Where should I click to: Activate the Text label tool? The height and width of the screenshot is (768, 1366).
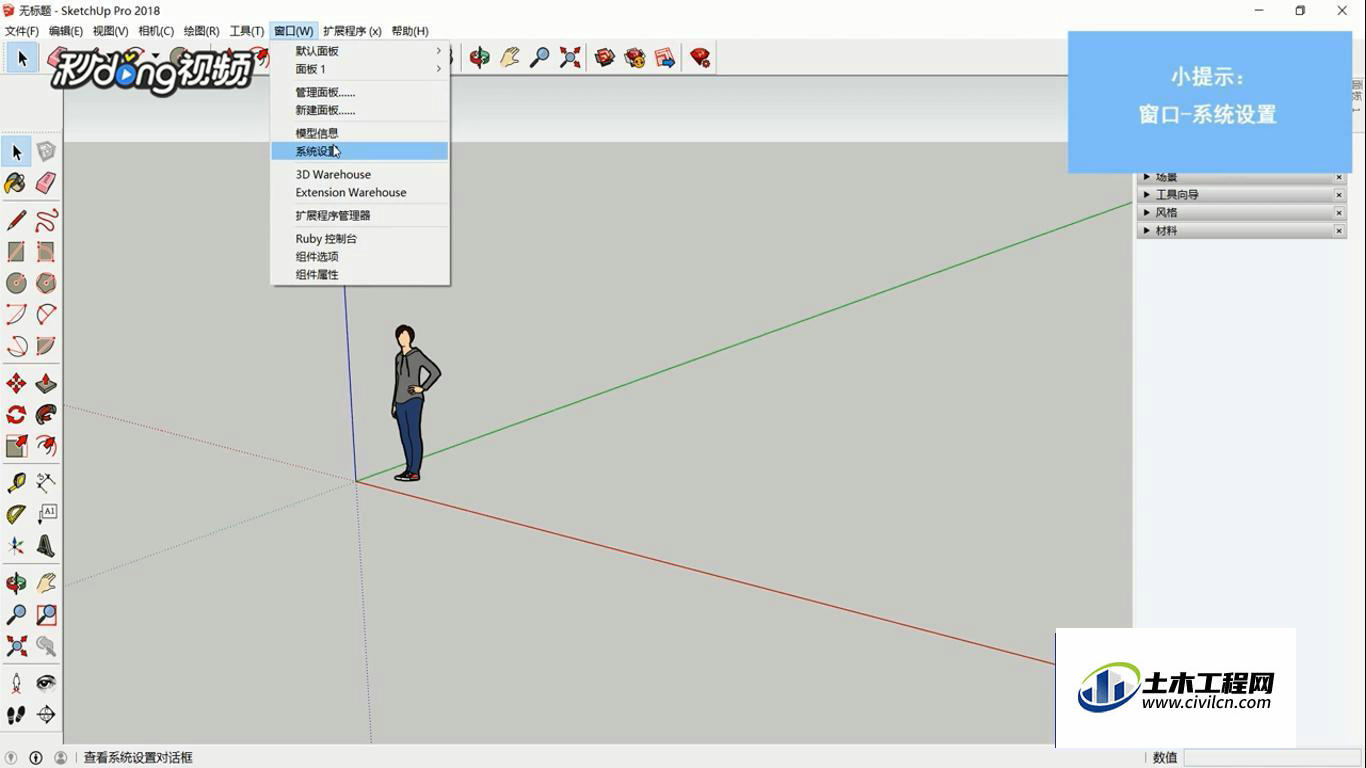tap(46, 515)
